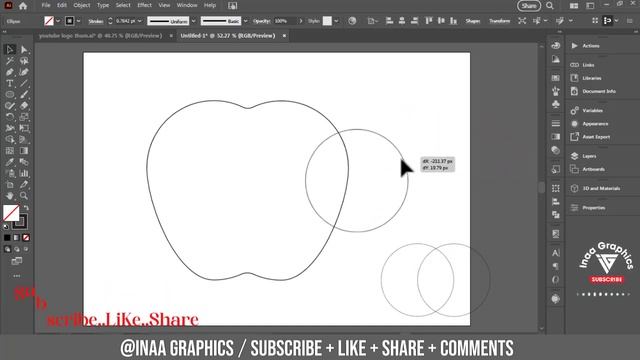Open the Window menu
640x360 pixels.
[x=187, y=5]
